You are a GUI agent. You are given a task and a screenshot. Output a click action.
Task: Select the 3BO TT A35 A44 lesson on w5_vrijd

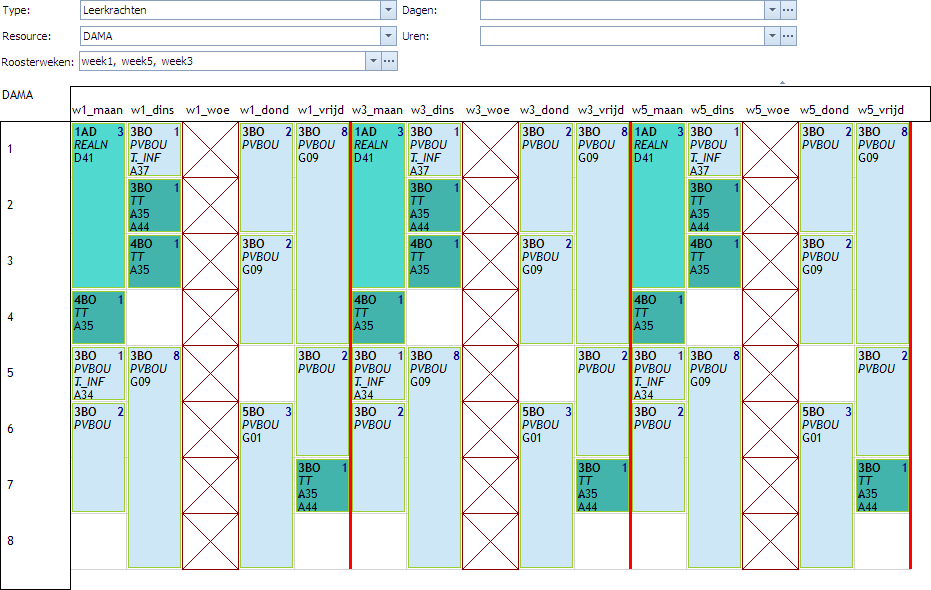click(882, 486)
